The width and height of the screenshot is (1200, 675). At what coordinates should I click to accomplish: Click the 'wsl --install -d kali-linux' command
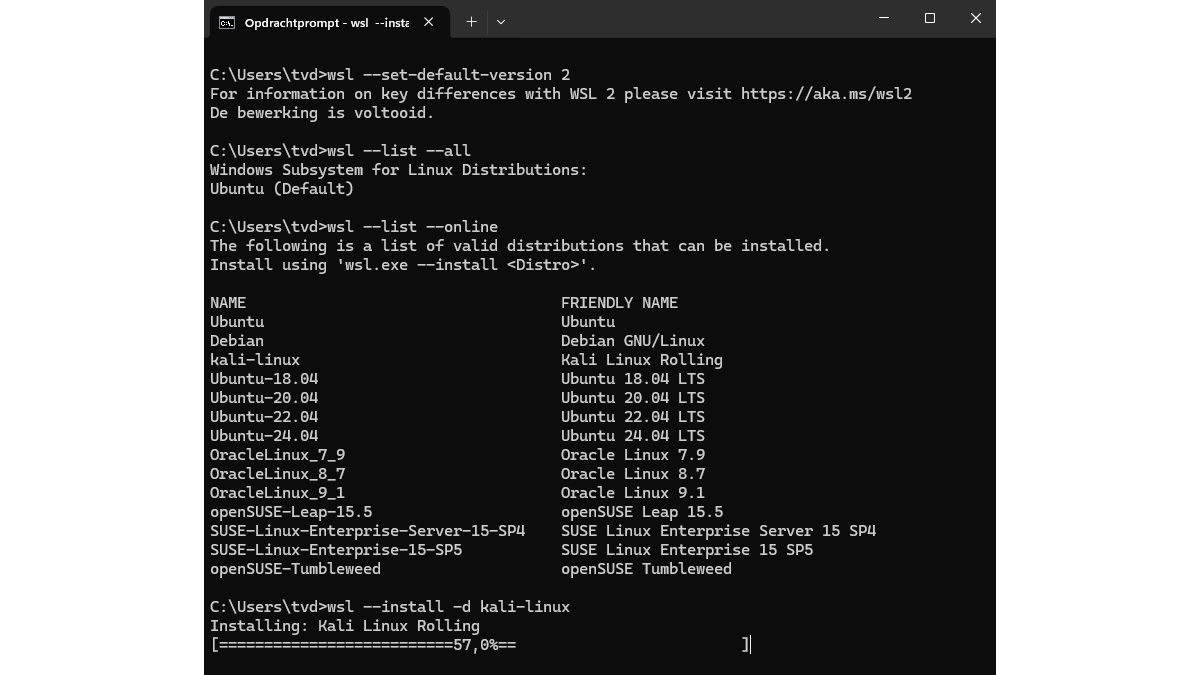click(448, 607)
